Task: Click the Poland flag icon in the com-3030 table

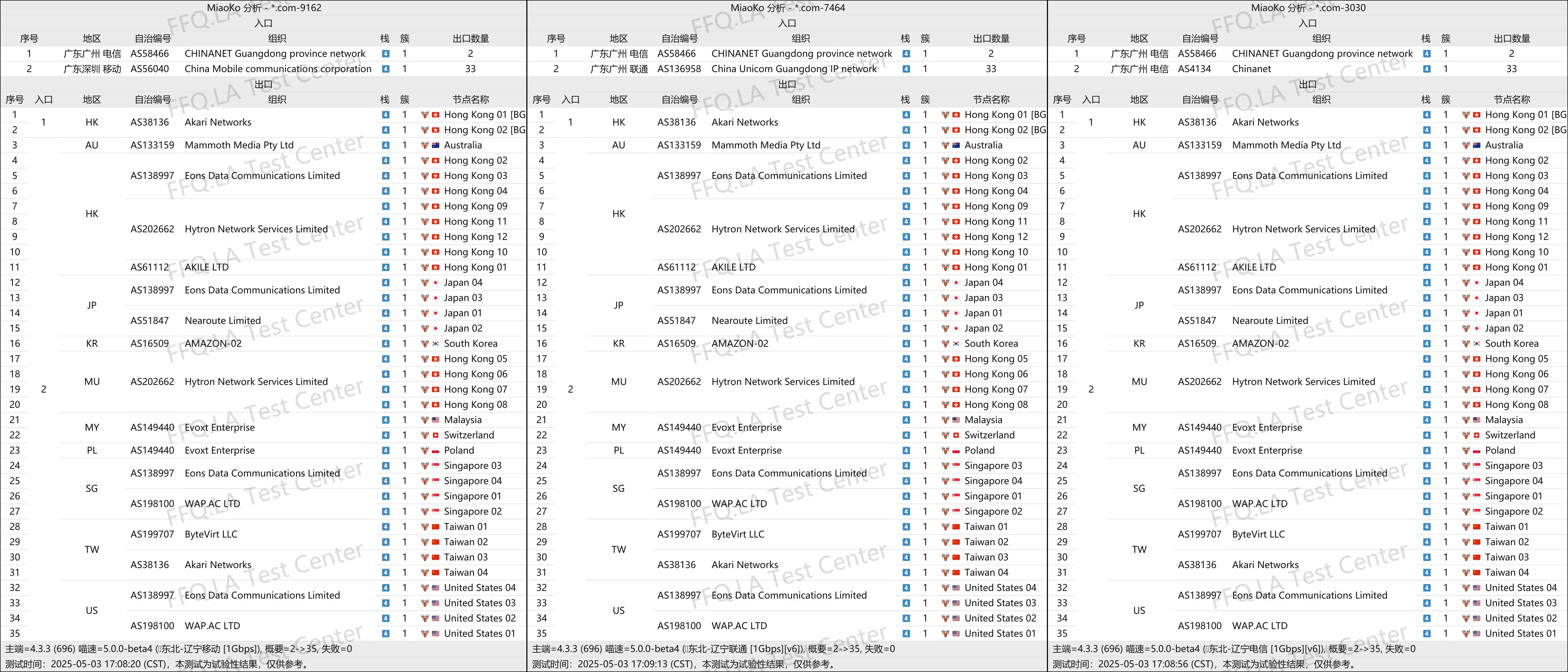Action: [1477, 450]
